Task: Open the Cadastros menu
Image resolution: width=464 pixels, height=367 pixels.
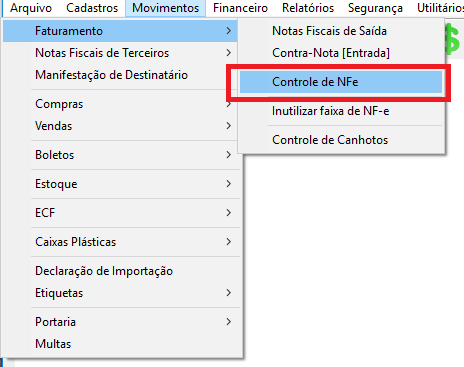Action: (x=92, y=8)
